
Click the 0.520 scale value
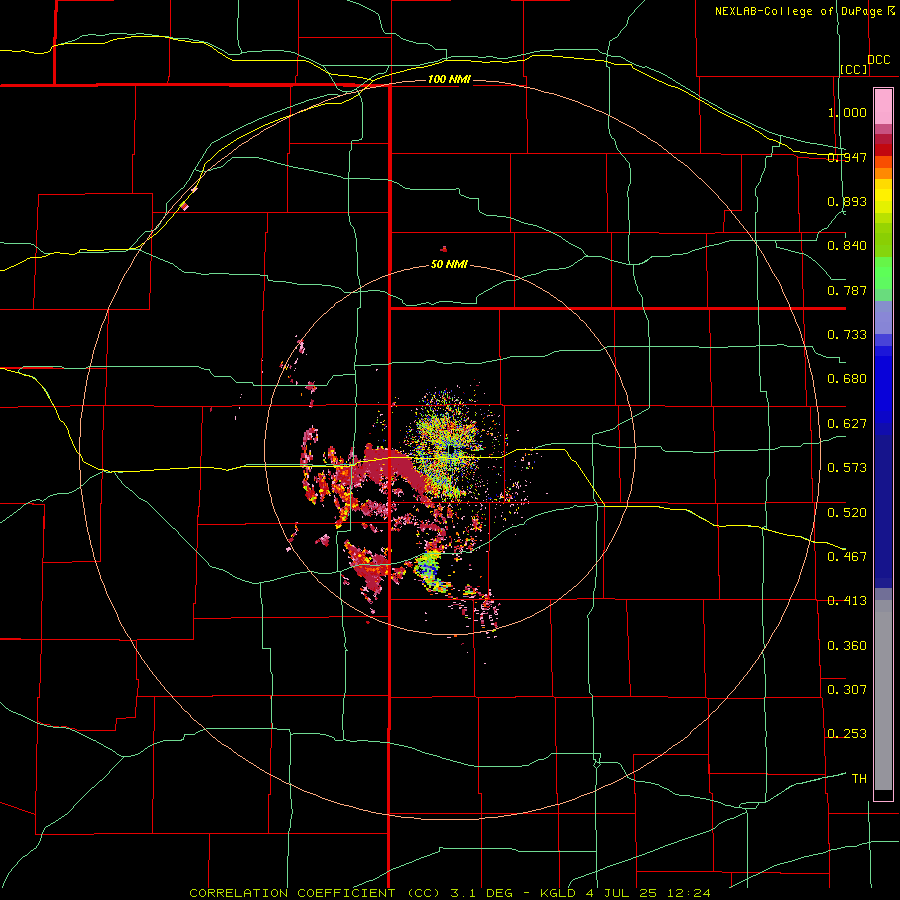847,512
